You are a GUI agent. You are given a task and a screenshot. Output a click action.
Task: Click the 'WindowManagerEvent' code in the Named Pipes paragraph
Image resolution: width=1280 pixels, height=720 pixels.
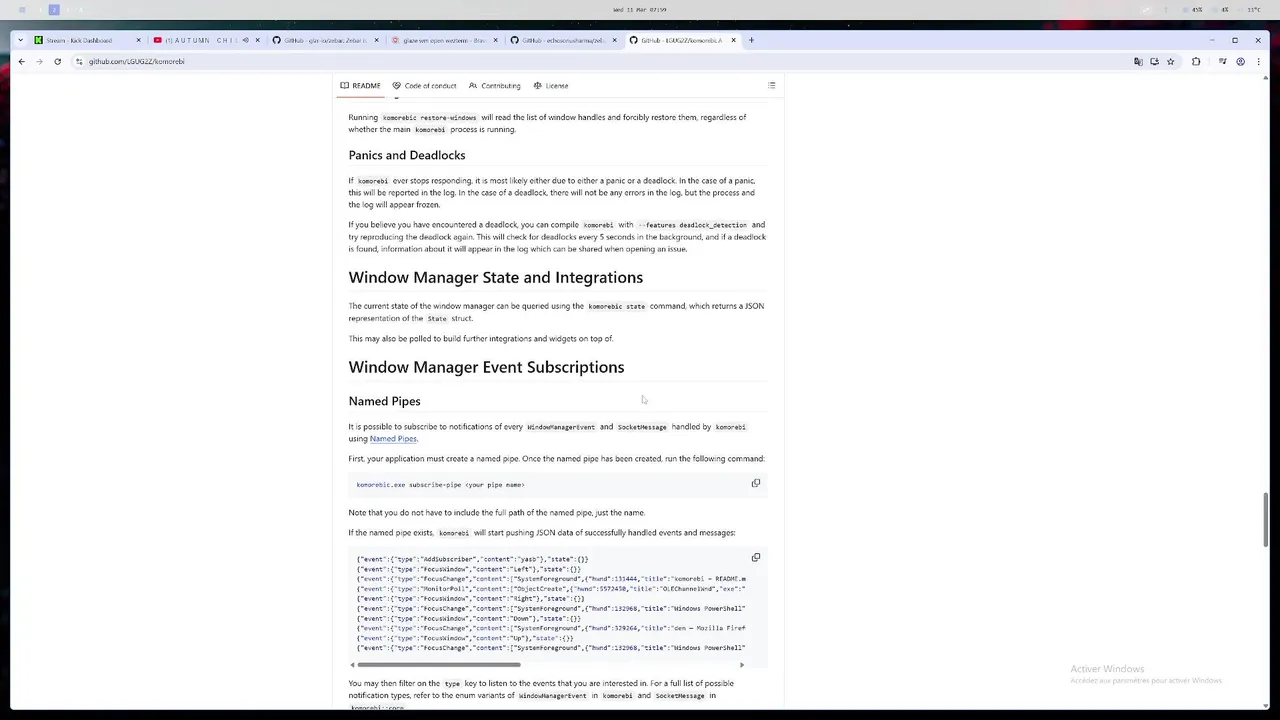(561, 427)
